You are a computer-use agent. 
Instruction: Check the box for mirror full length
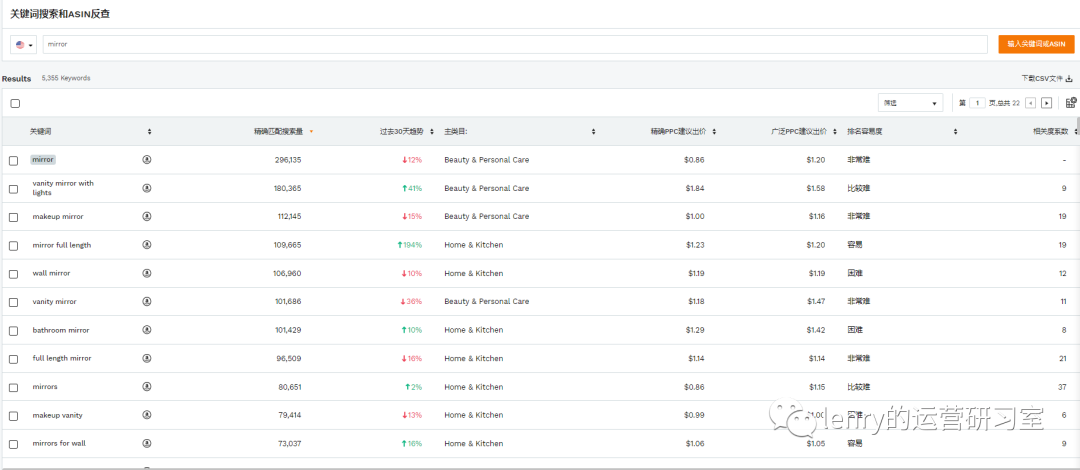(x=14, y=246)
